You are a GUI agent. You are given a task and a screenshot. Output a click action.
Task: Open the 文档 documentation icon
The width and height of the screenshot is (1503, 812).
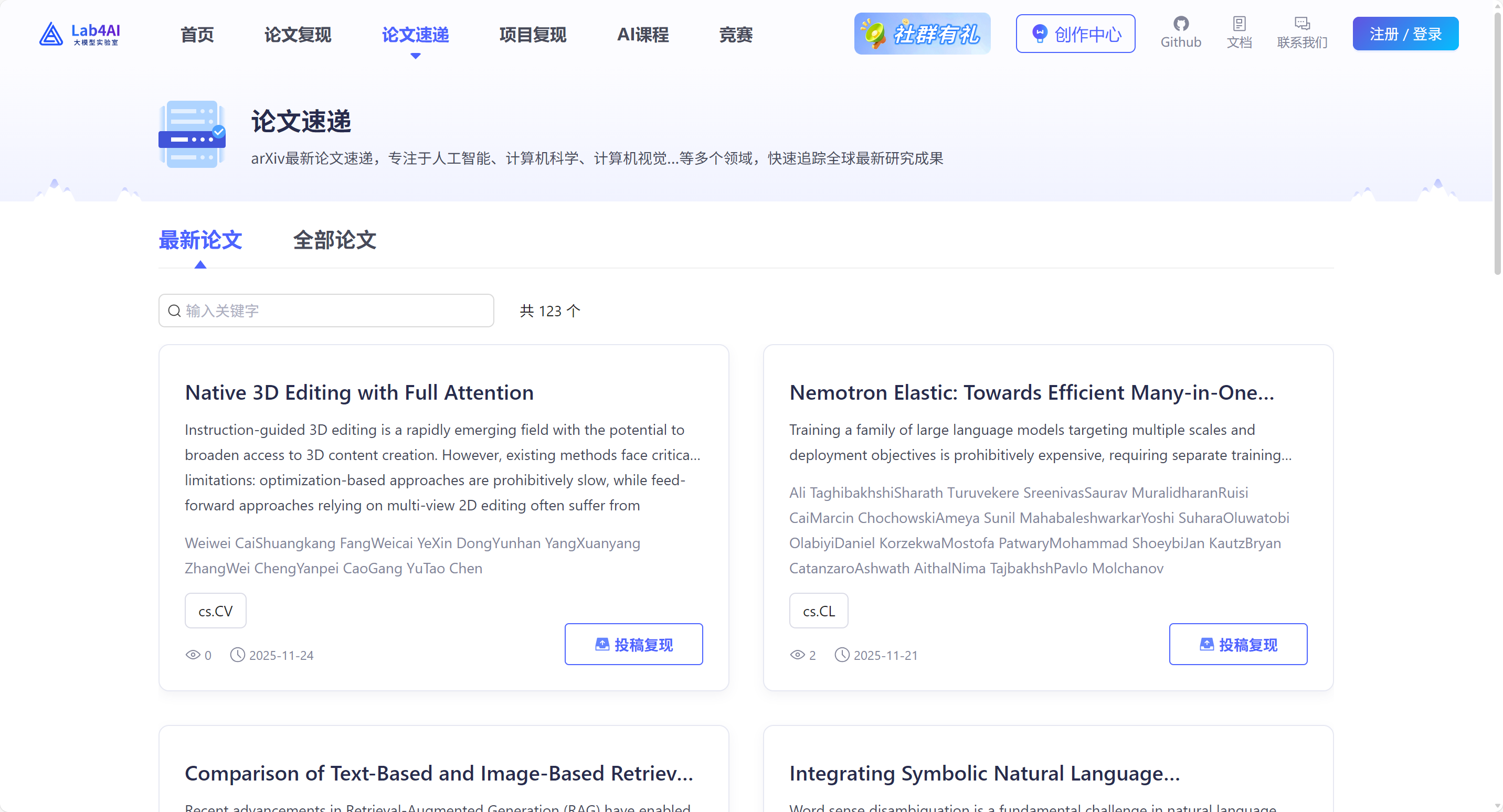[x=1239, y=24]
